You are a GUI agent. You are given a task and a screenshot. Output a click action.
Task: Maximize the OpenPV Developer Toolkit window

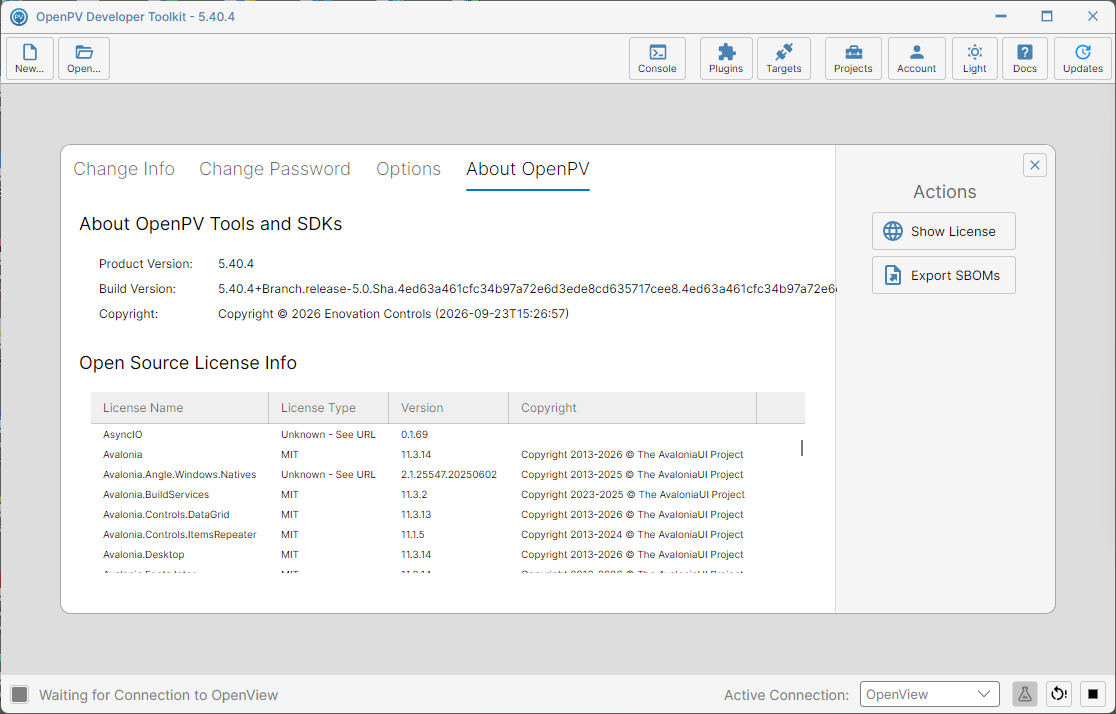coord(1046,16)
